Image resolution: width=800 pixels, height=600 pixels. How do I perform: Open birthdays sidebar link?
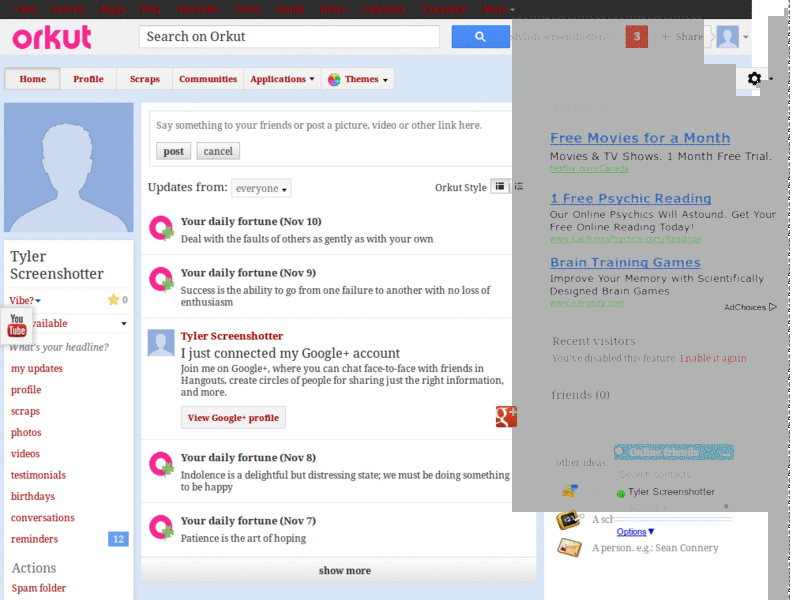point(33,496)
